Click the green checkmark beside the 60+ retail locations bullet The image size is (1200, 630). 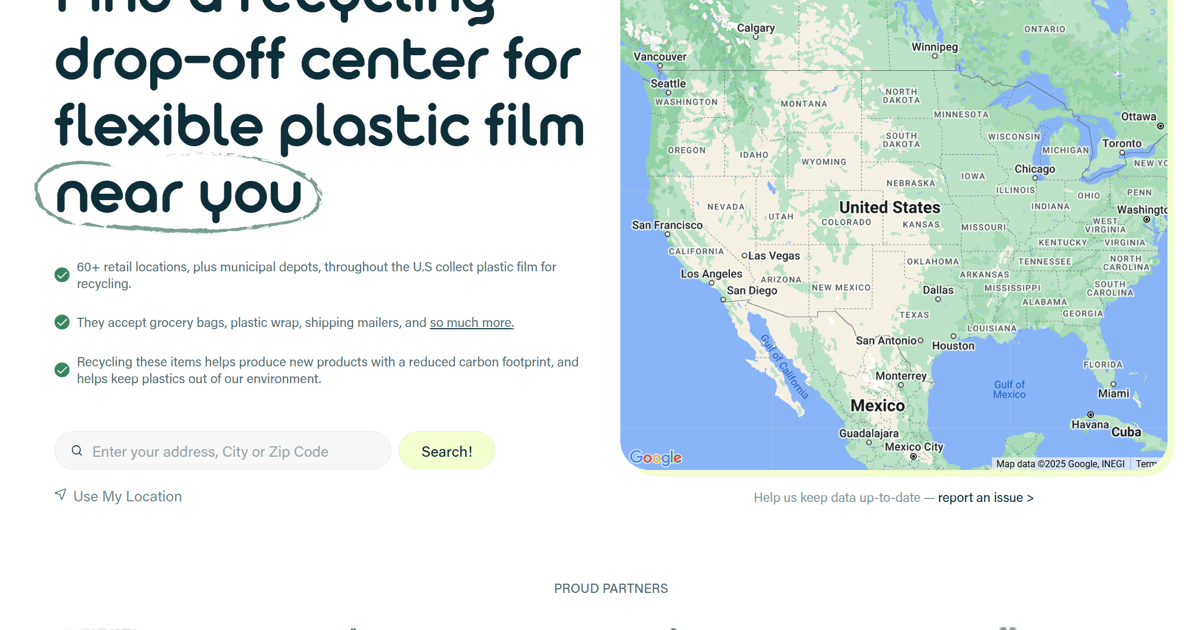61,274
